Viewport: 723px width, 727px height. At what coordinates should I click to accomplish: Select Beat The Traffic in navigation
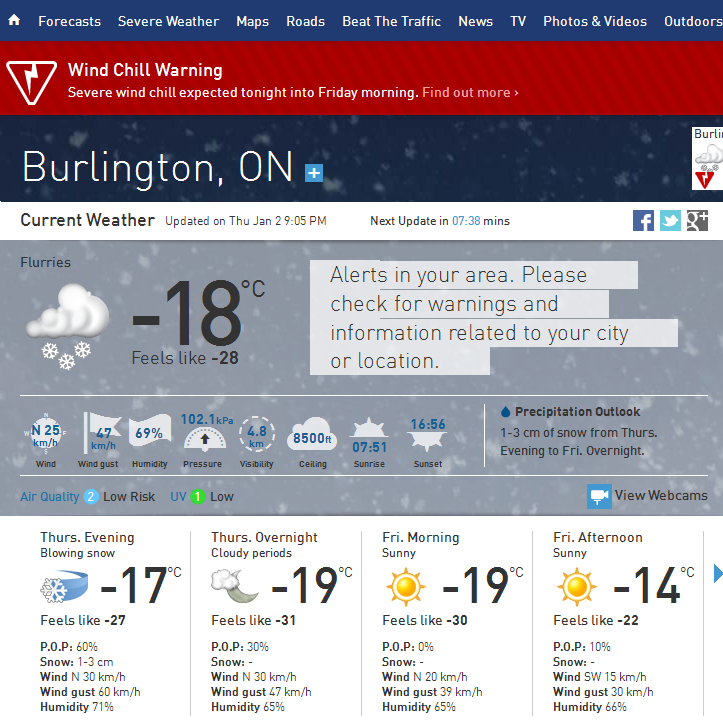(x=391, y=21)
